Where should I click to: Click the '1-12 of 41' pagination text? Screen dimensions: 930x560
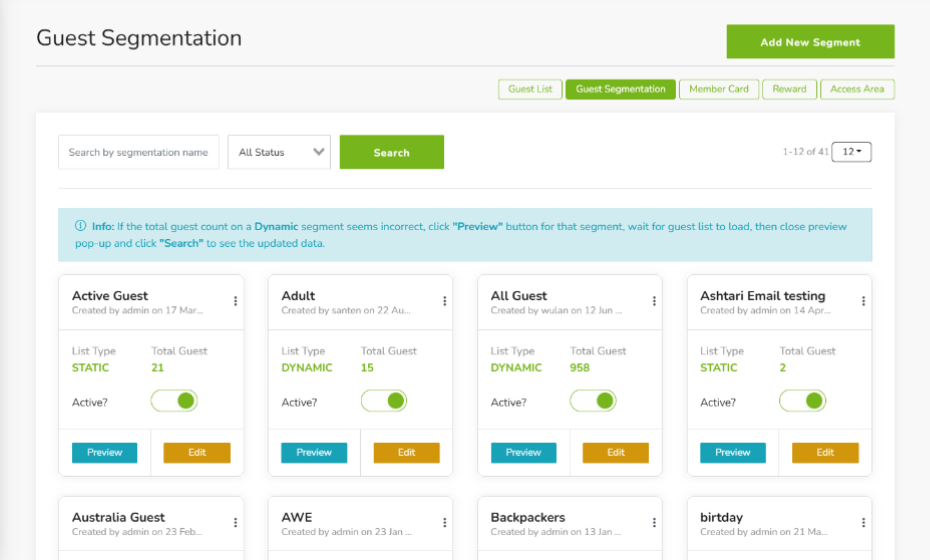coord(805,152)
